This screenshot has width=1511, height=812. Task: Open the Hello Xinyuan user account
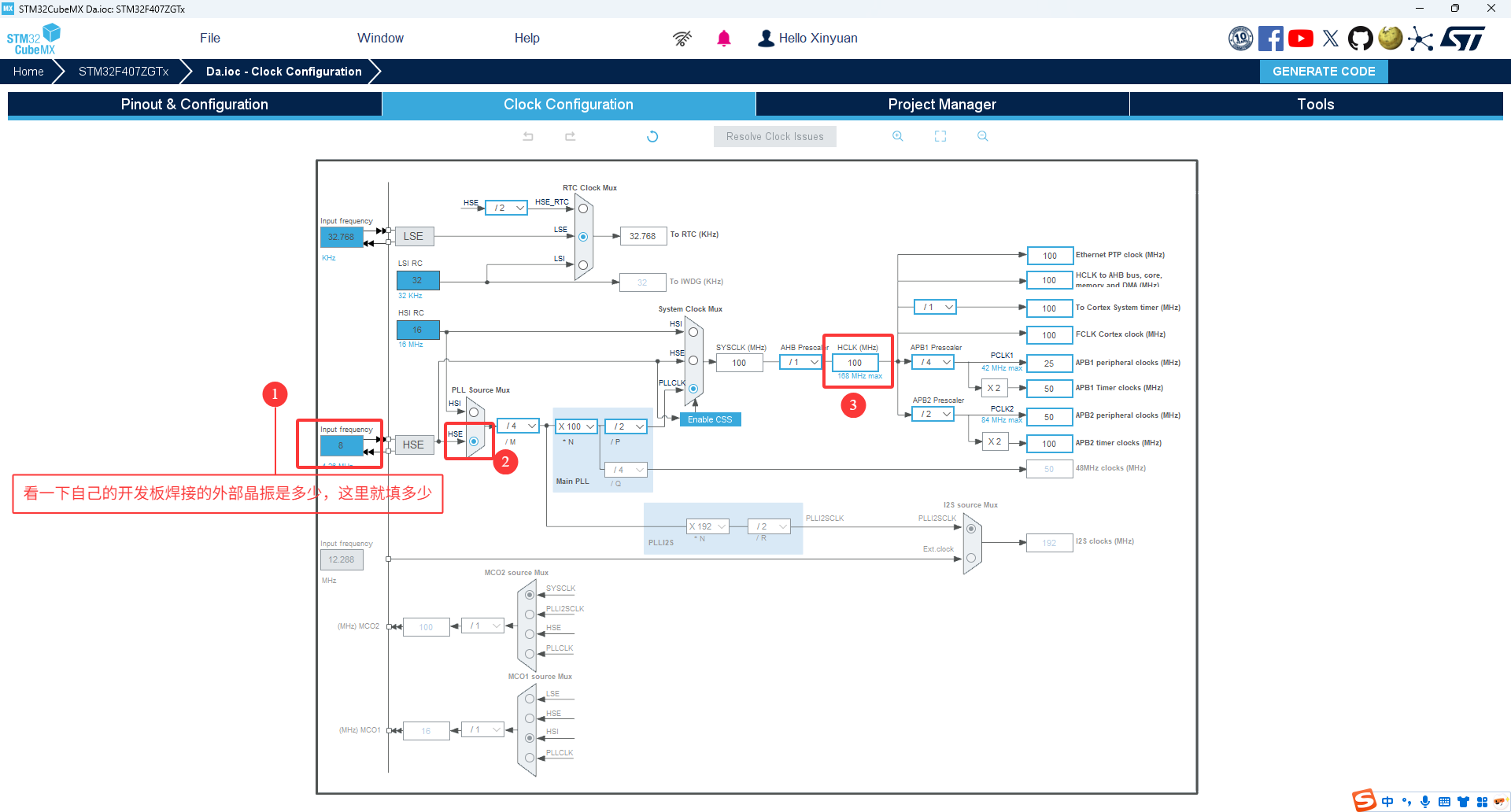tap(807, 39)
